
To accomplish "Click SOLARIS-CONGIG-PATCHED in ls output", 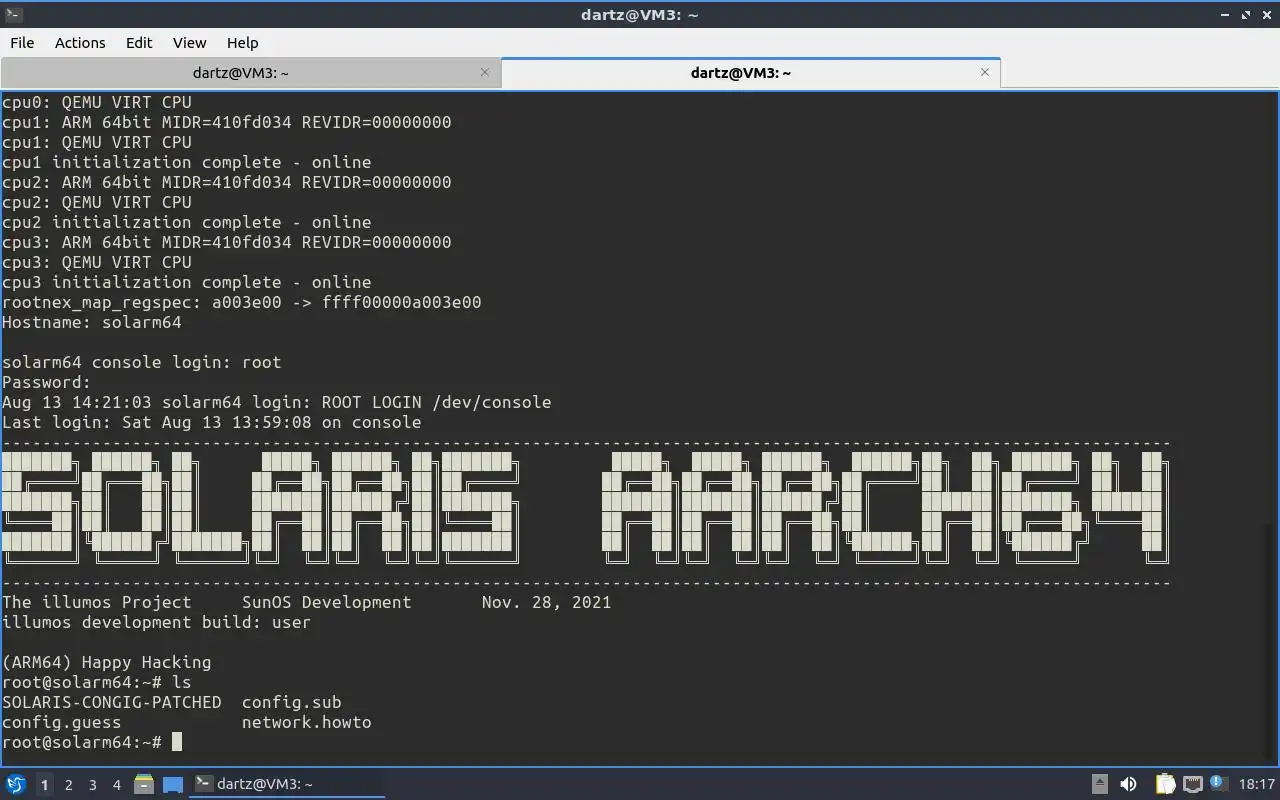I will pos(112,702).
